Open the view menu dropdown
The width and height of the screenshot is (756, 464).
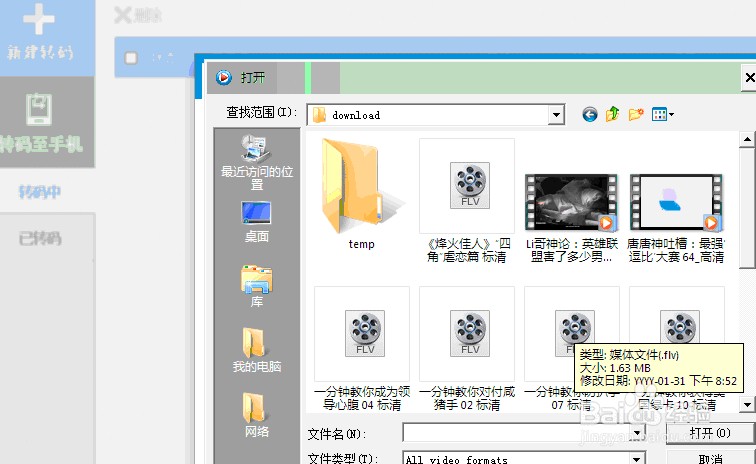pos(662,114)
